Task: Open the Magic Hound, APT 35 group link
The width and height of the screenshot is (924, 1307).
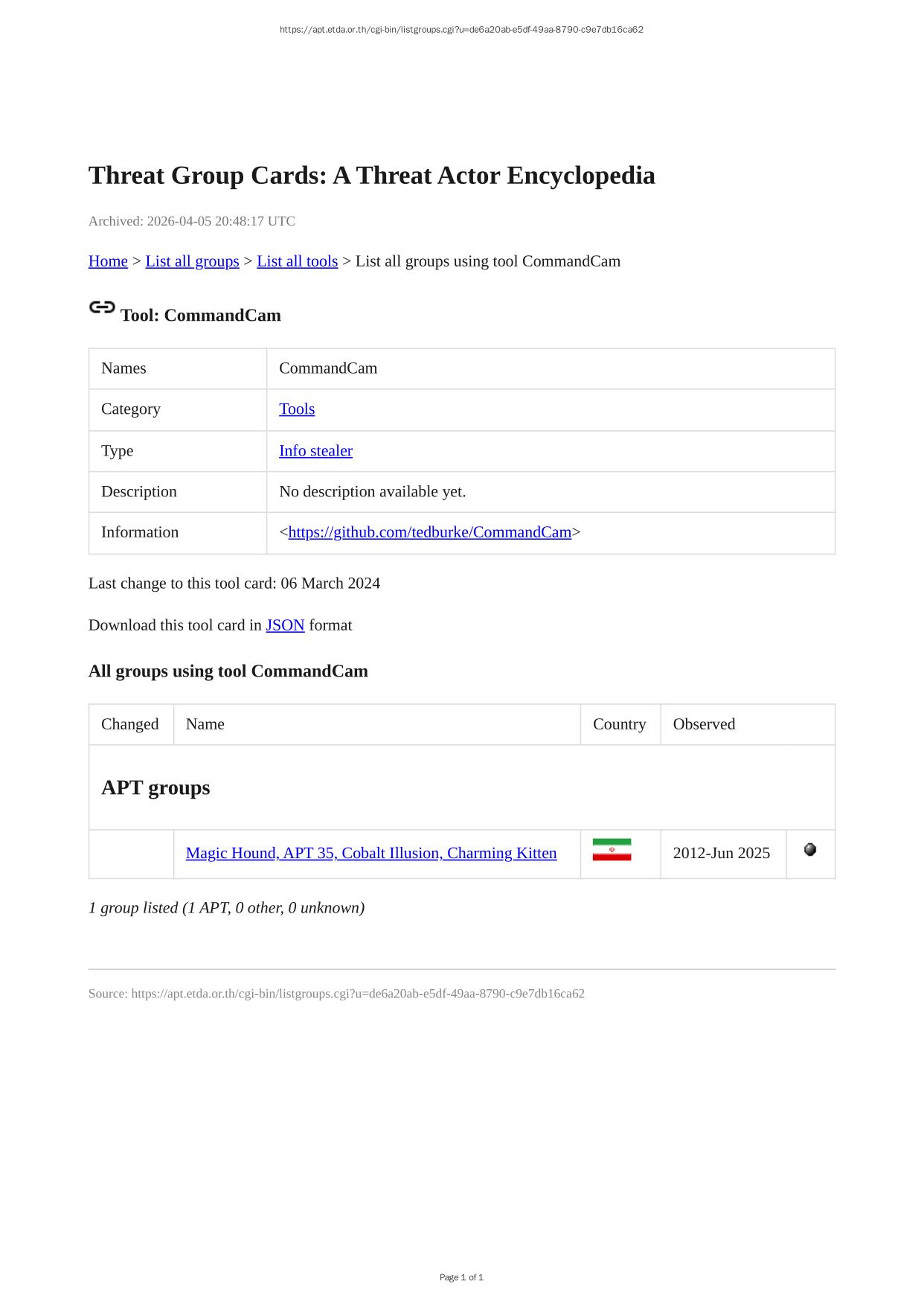Action: click(x=371, y=853)
